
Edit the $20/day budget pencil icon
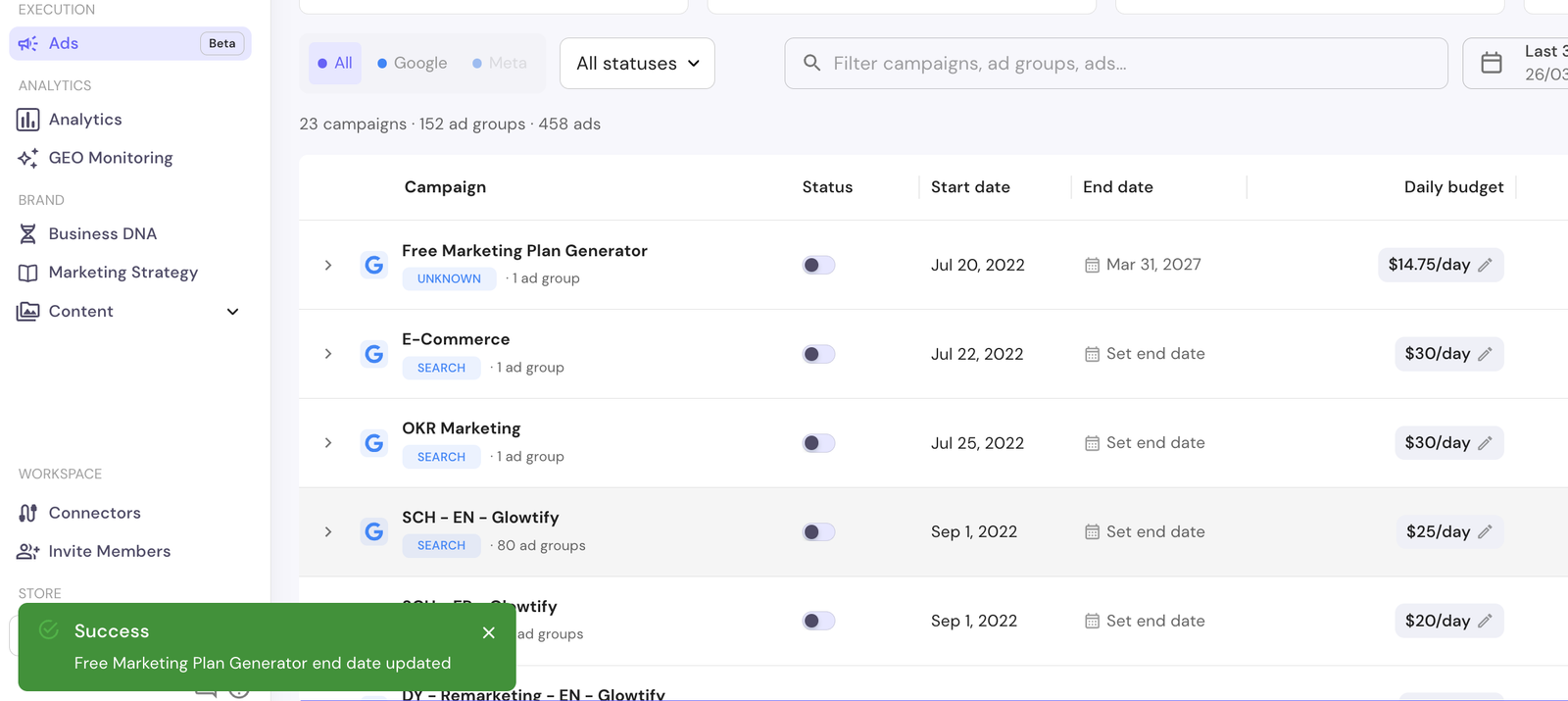[x=1485, y=621]
